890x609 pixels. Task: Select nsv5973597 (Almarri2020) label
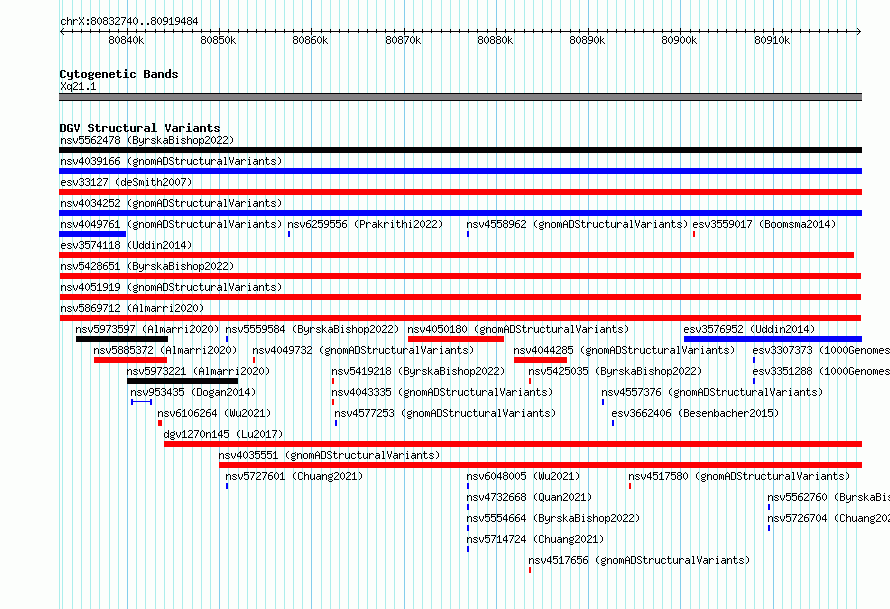coord(147,329)
